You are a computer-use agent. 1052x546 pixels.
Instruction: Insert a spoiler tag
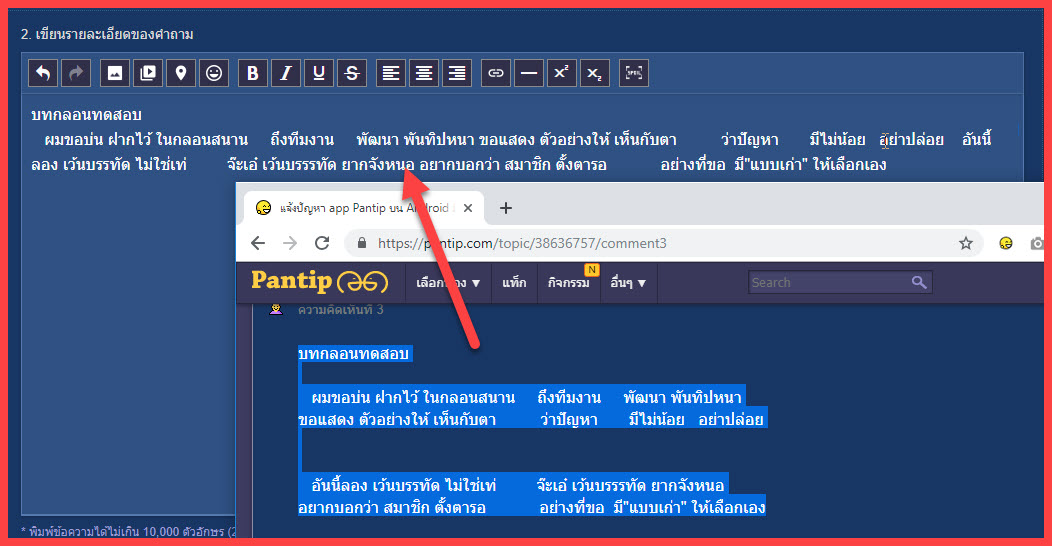[634, 73]
